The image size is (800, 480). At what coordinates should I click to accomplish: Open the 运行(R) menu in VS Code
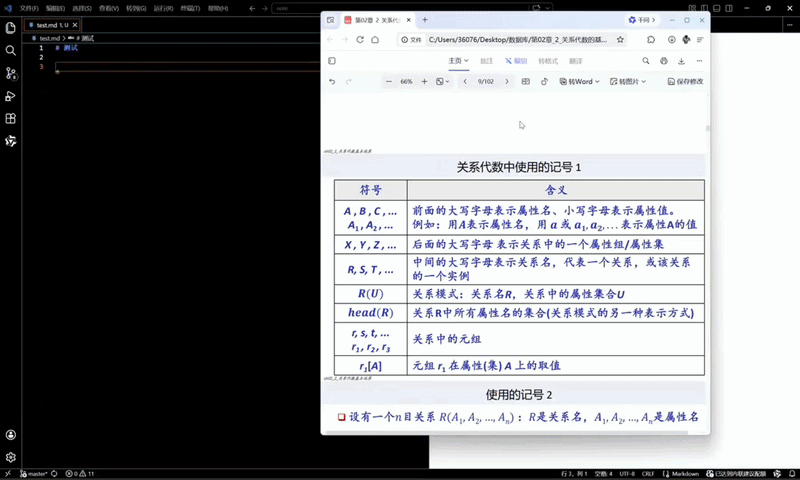[x=163, y=8]
